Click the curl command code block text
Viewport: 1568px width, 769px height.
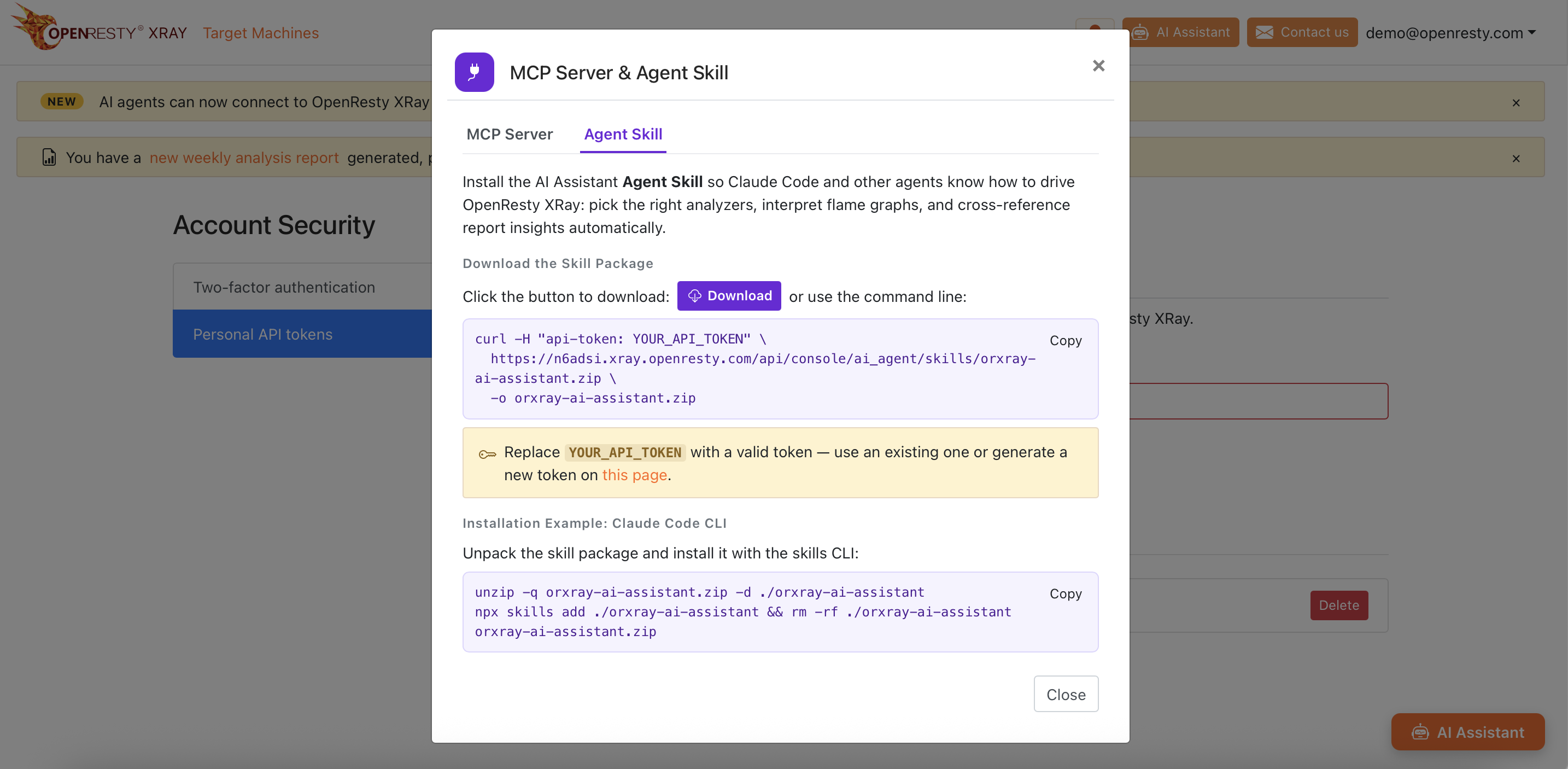755,368
